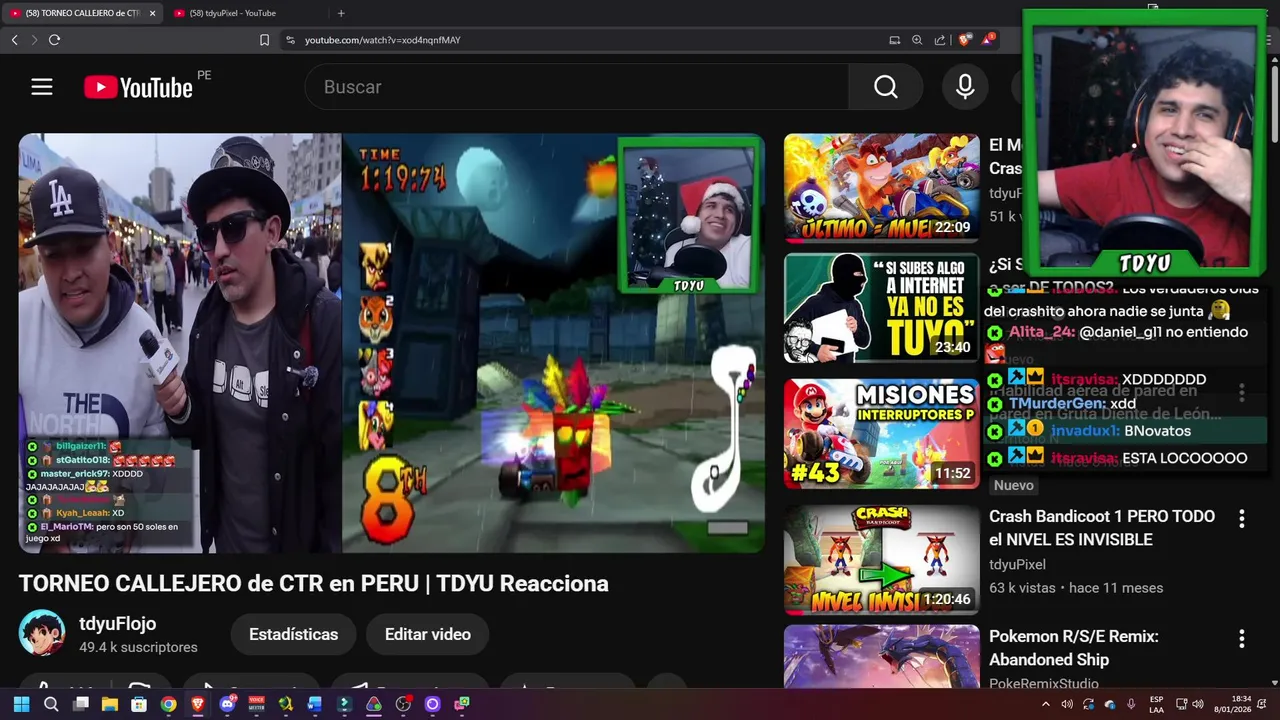
Task: Click the 49.4 k suscriptores text
Action: click(138, 648)
